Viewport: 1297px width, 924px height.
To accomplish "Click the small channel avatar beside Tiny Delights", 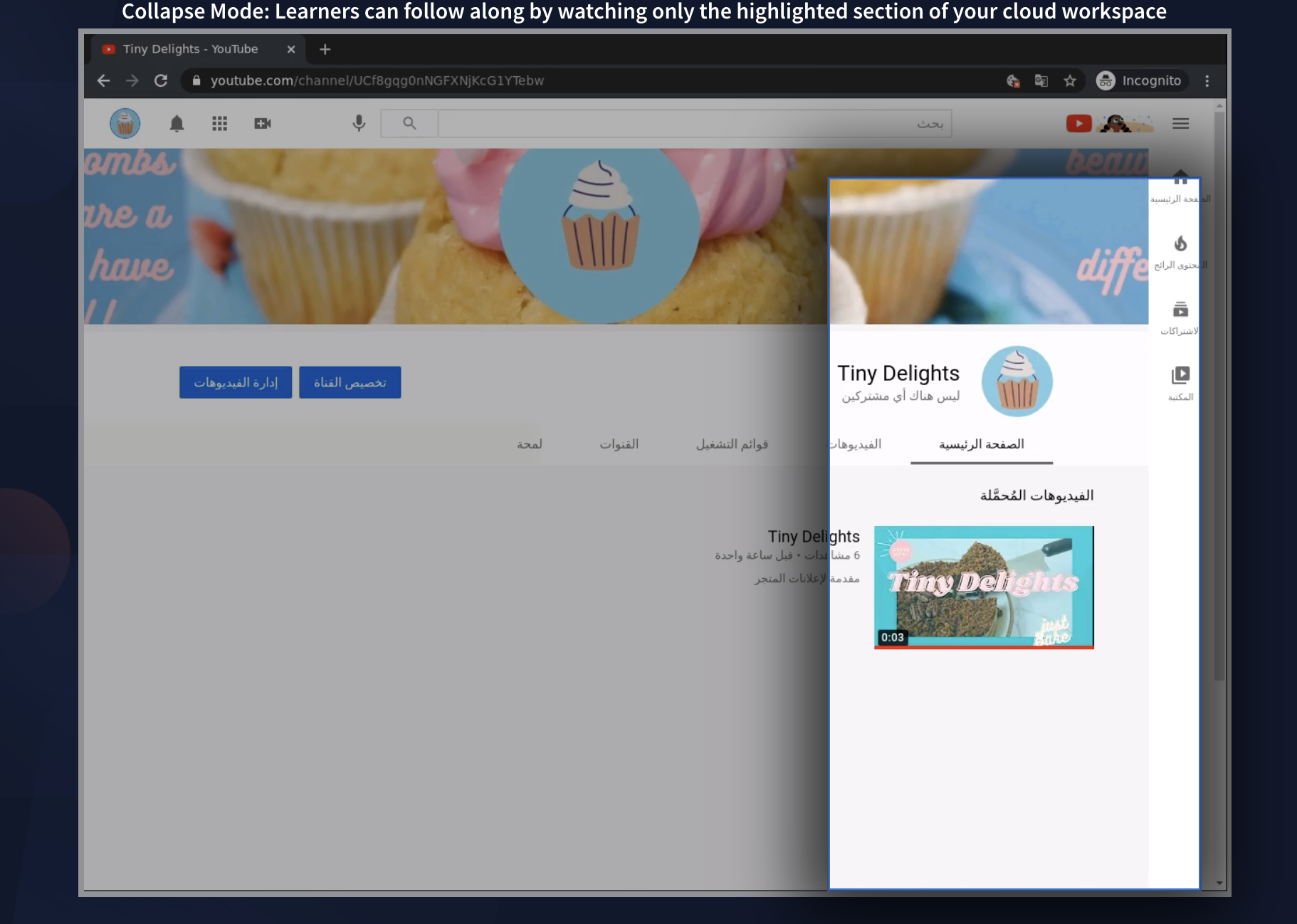I will 1017,382.
